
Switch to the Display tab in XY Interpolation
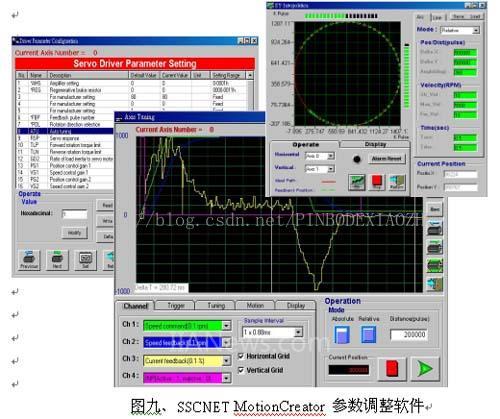click(x=375, y=144)
